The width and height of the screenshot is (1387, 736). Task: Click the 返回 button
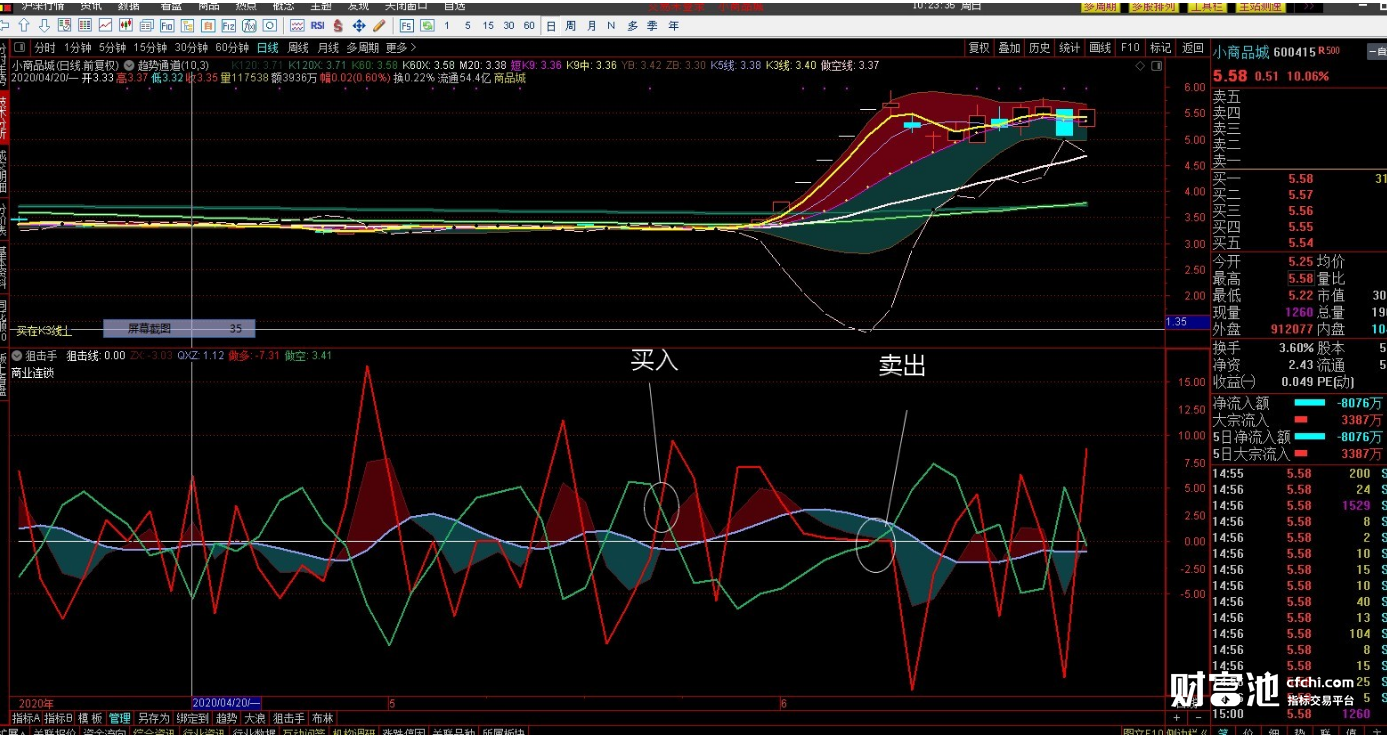click(x=1193, y=47)
